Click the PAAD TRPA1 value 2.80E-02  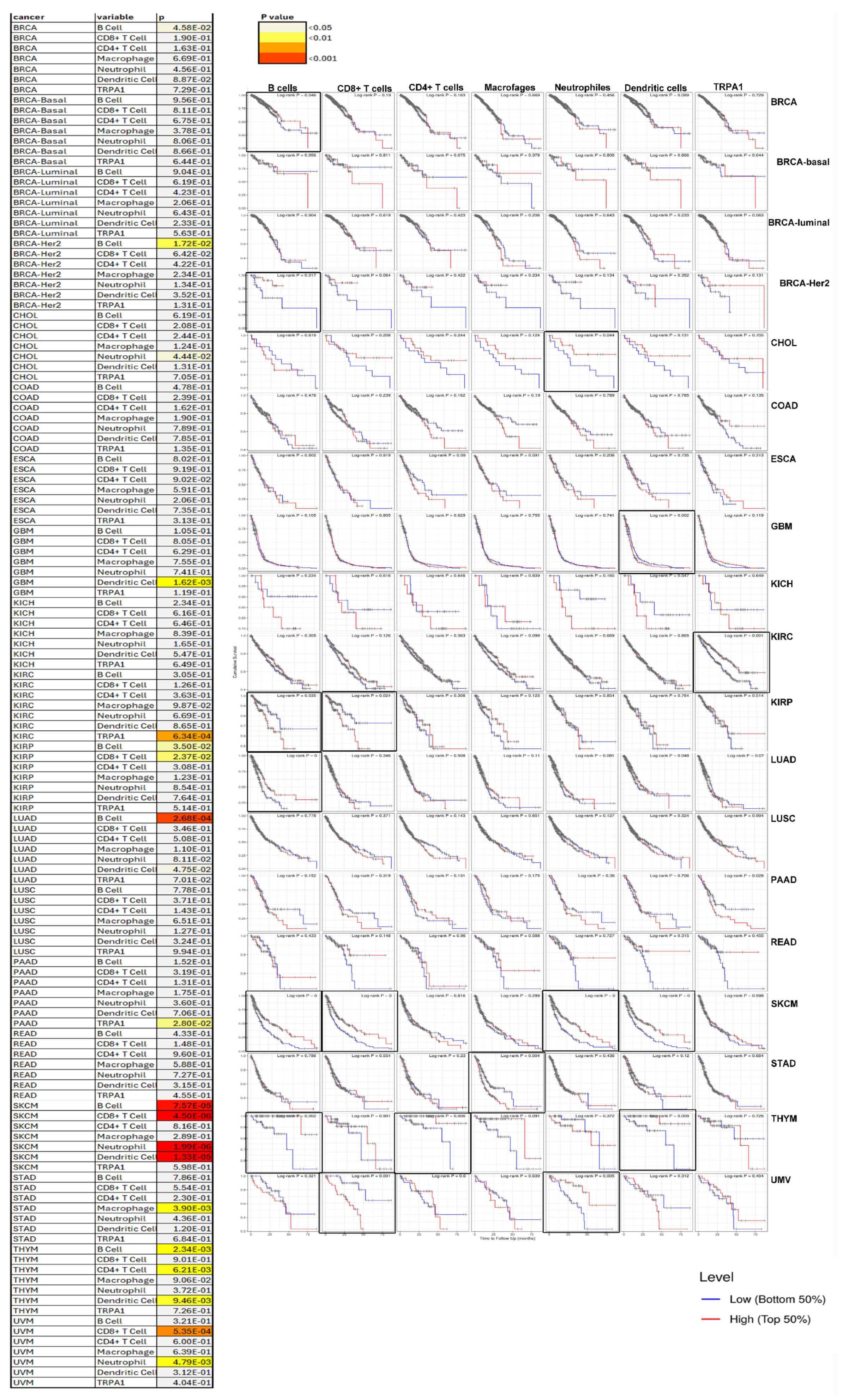pyautogui.click(x=185, y=1024)
